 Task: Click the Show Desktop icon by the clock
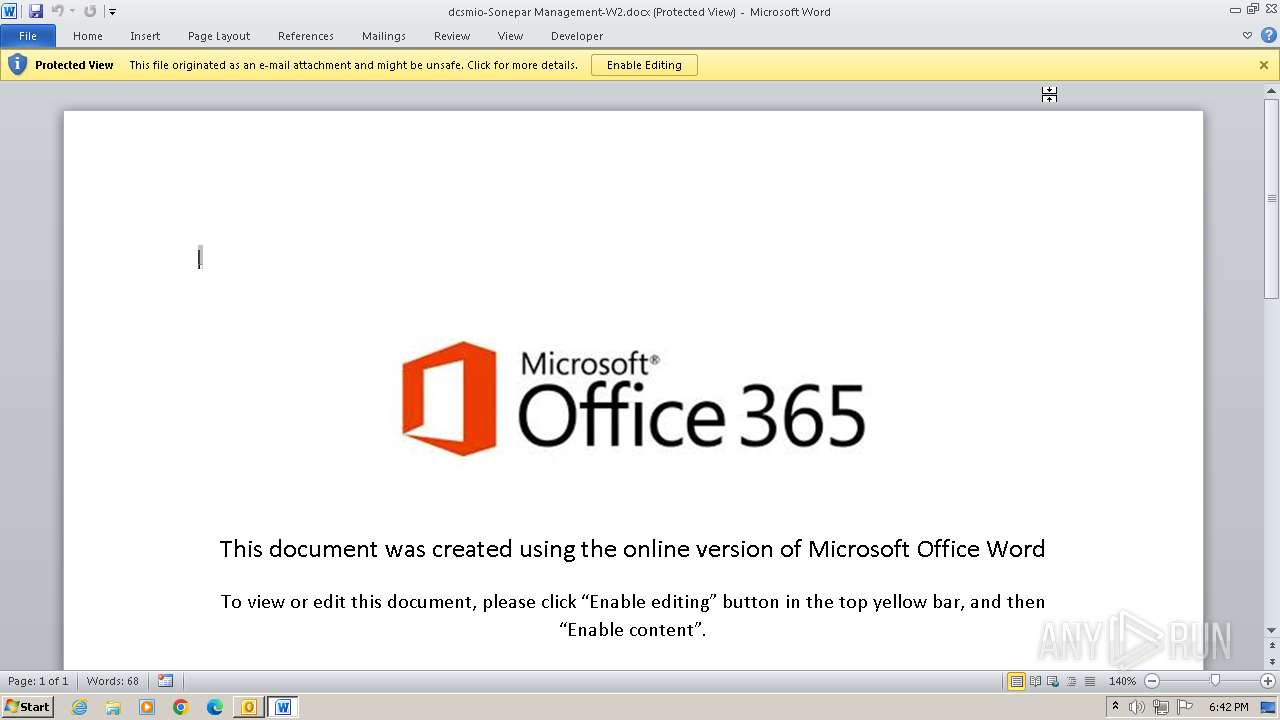(x=1268, y=707)
